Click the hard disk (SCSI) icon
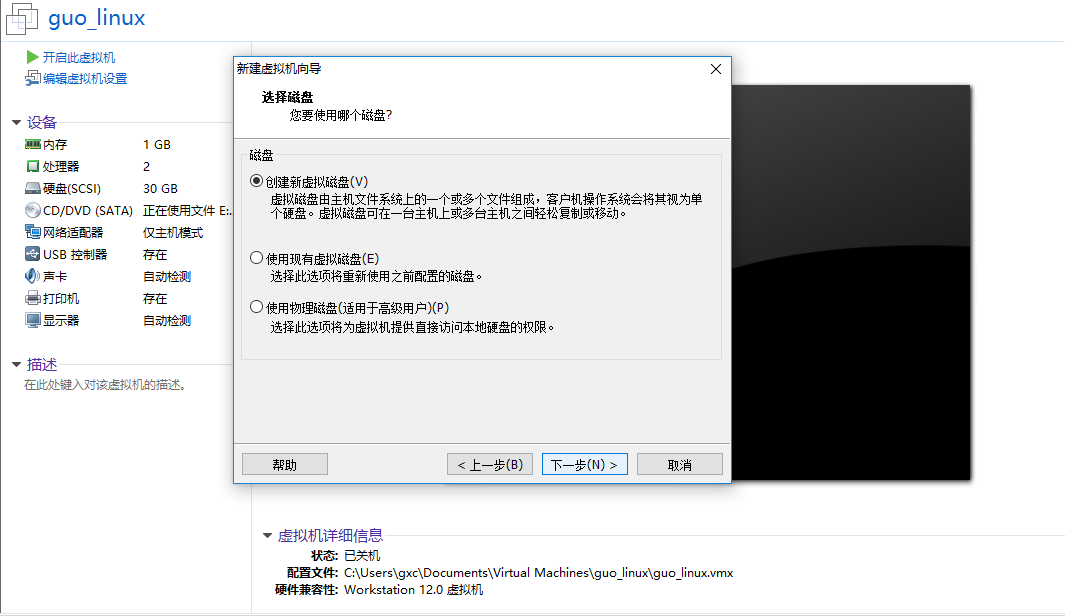Screen dimensions: 1065x616 (x=33, y=188)
